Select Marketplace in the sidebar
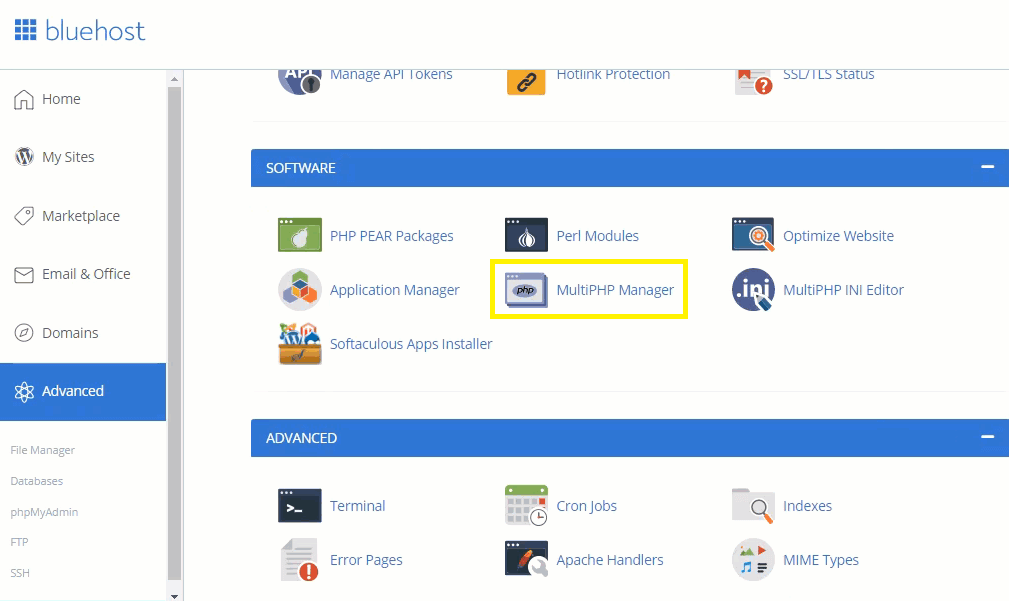Viewport: 1009px width, 601px height. (x=83, y=216)
